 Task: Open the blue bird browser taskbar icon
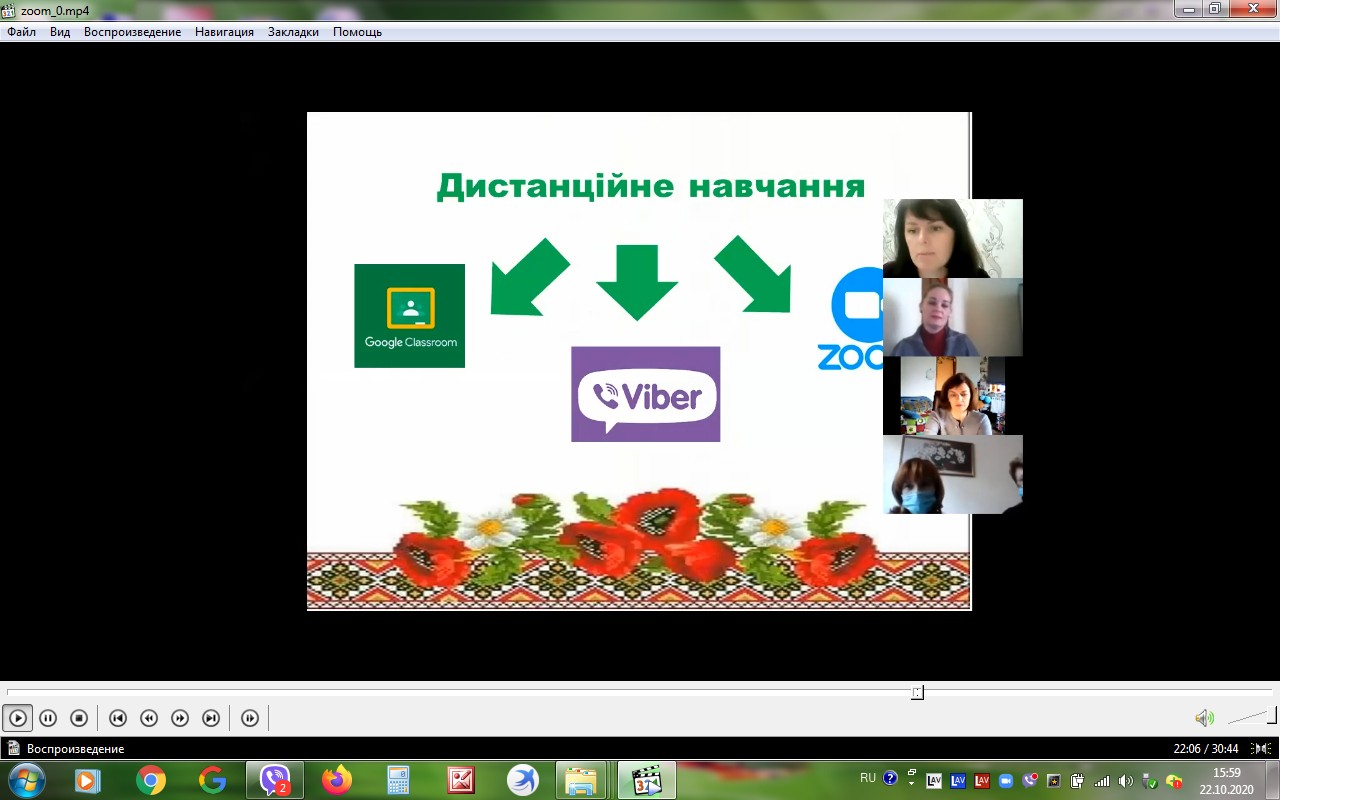point(523,780)
